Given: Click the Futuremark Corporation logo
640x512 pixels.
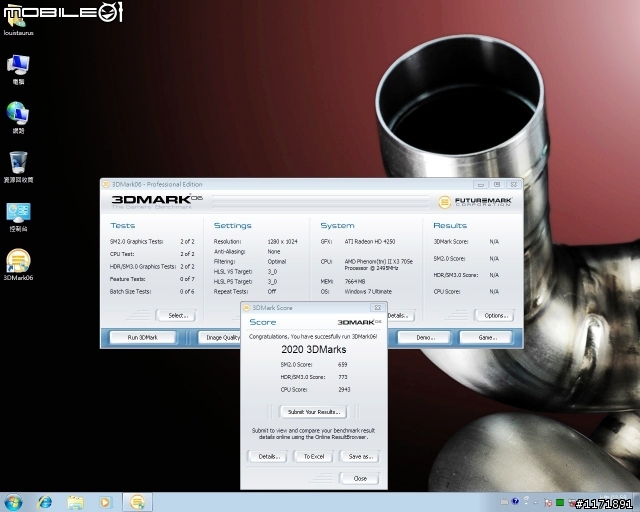Looking at the screenshot, I should point(475,202).
